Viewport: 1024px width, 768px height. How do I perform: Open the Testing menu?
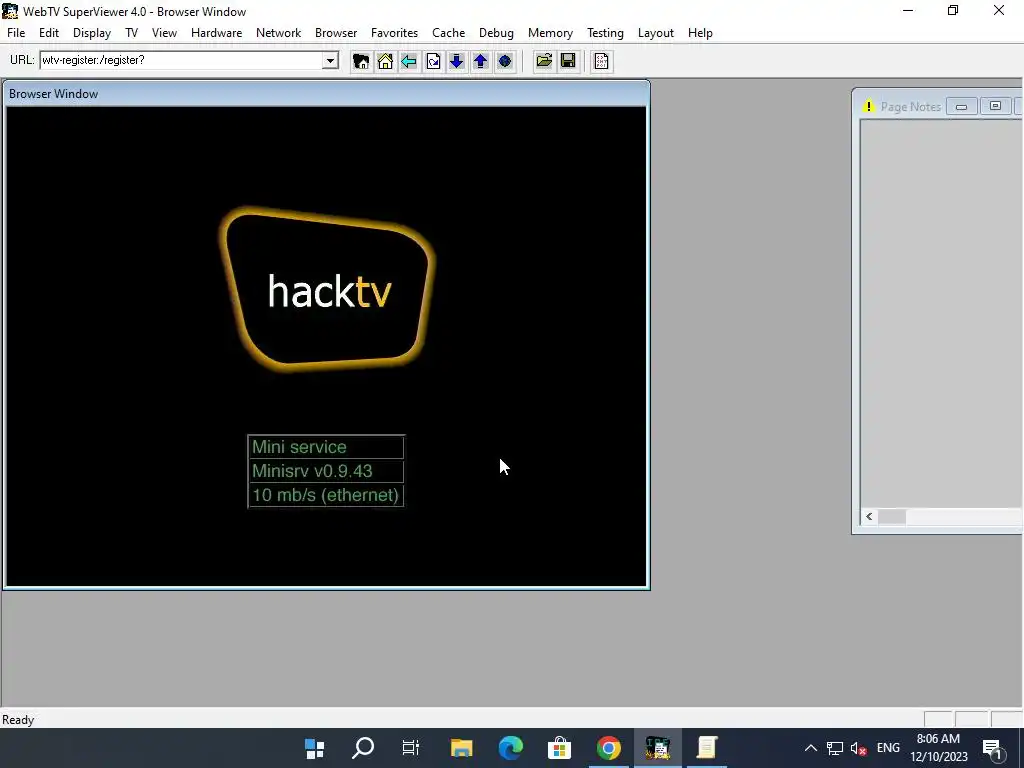point(605,33)
